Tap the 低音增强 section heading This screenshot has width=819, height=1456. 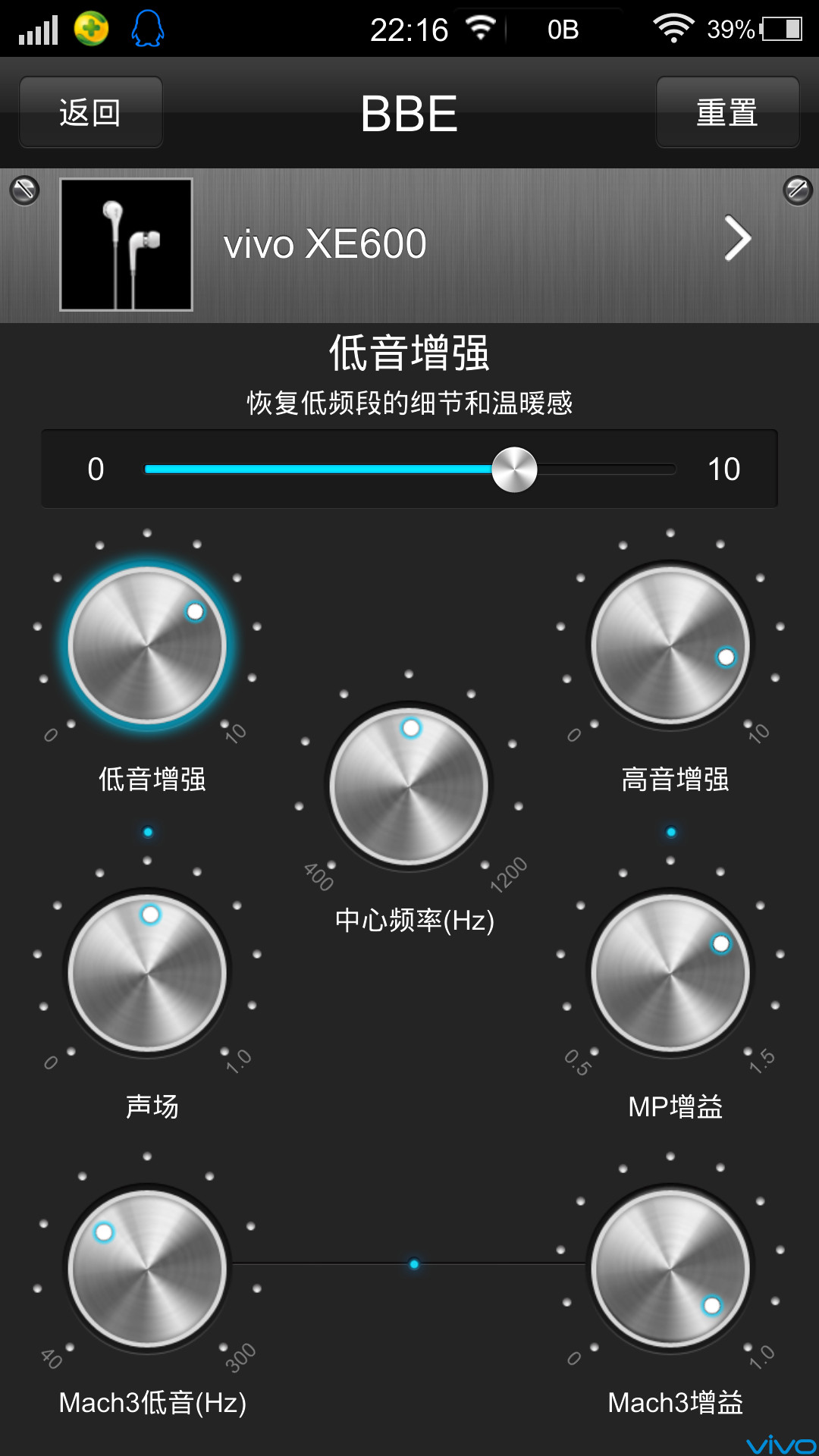(x=409, y=353)
